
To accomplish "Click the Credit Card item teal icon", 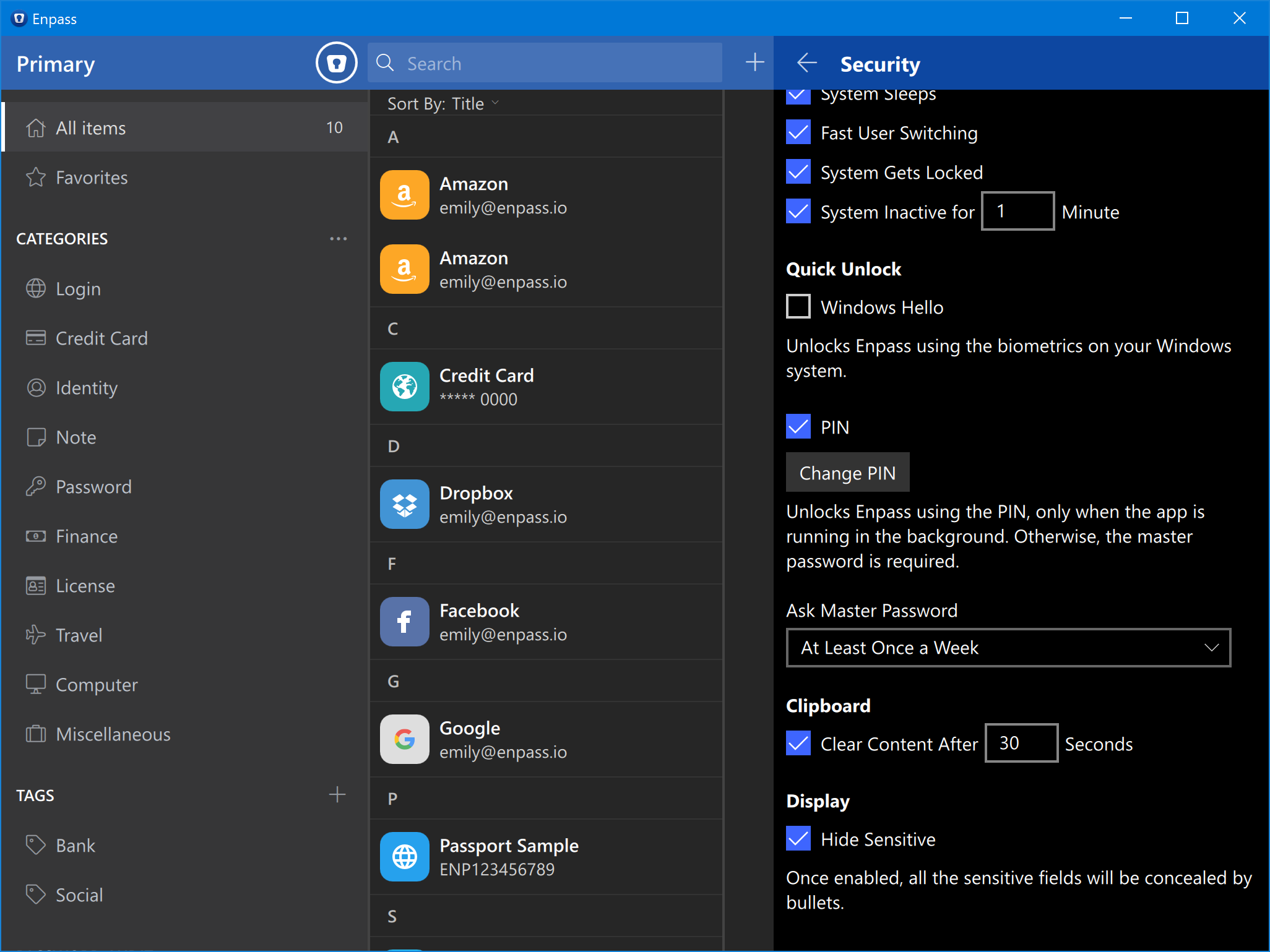I will click(x=404, y=387).
